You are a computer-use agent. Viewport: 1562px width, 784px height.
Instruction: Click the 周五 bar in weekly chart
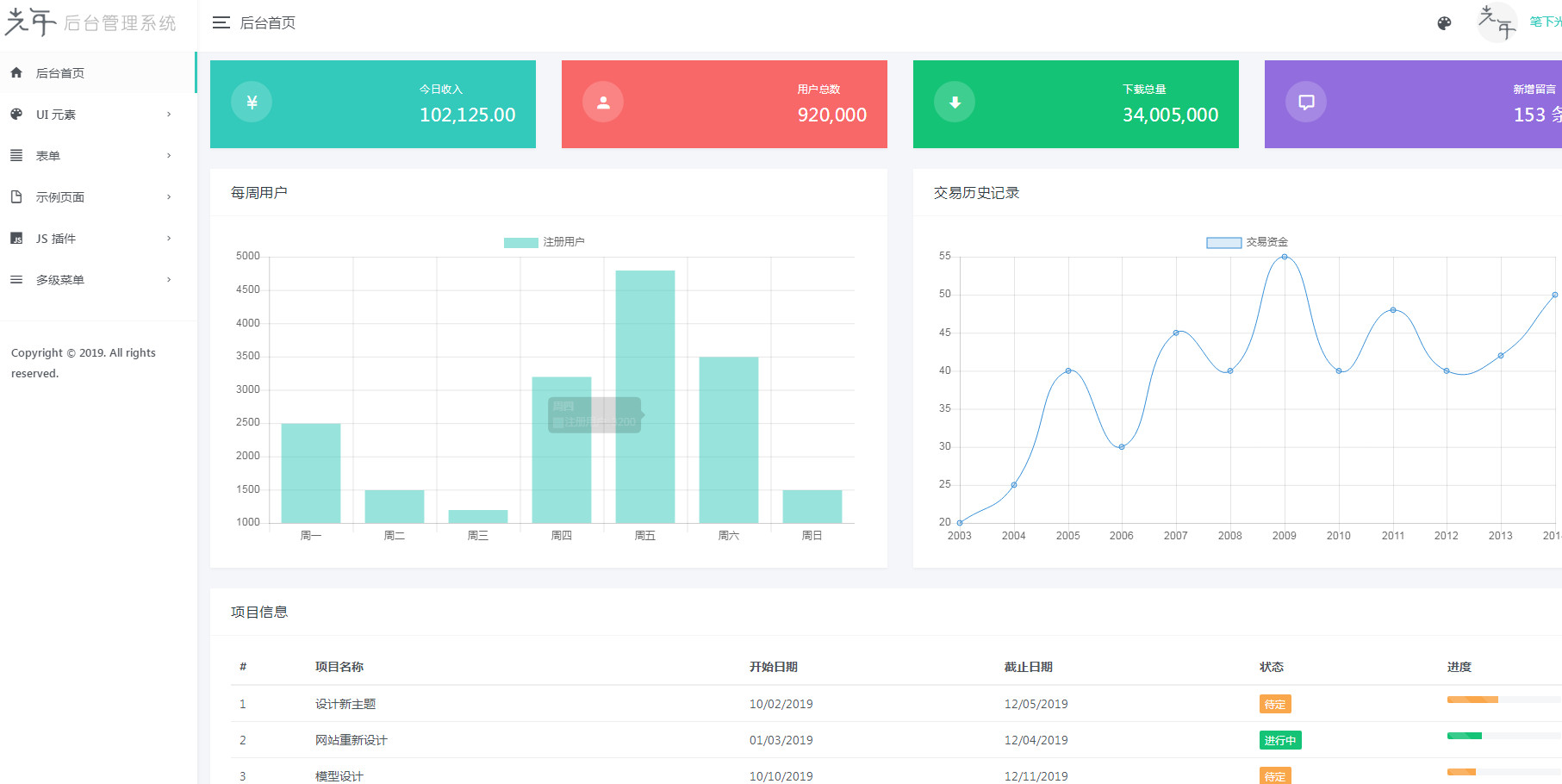[x=644, y=396]
